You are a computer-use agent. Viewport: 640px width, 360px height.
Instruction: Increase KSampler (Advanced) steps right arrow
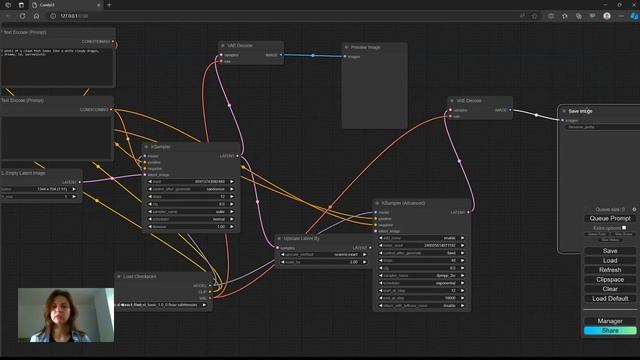(462, 260)
